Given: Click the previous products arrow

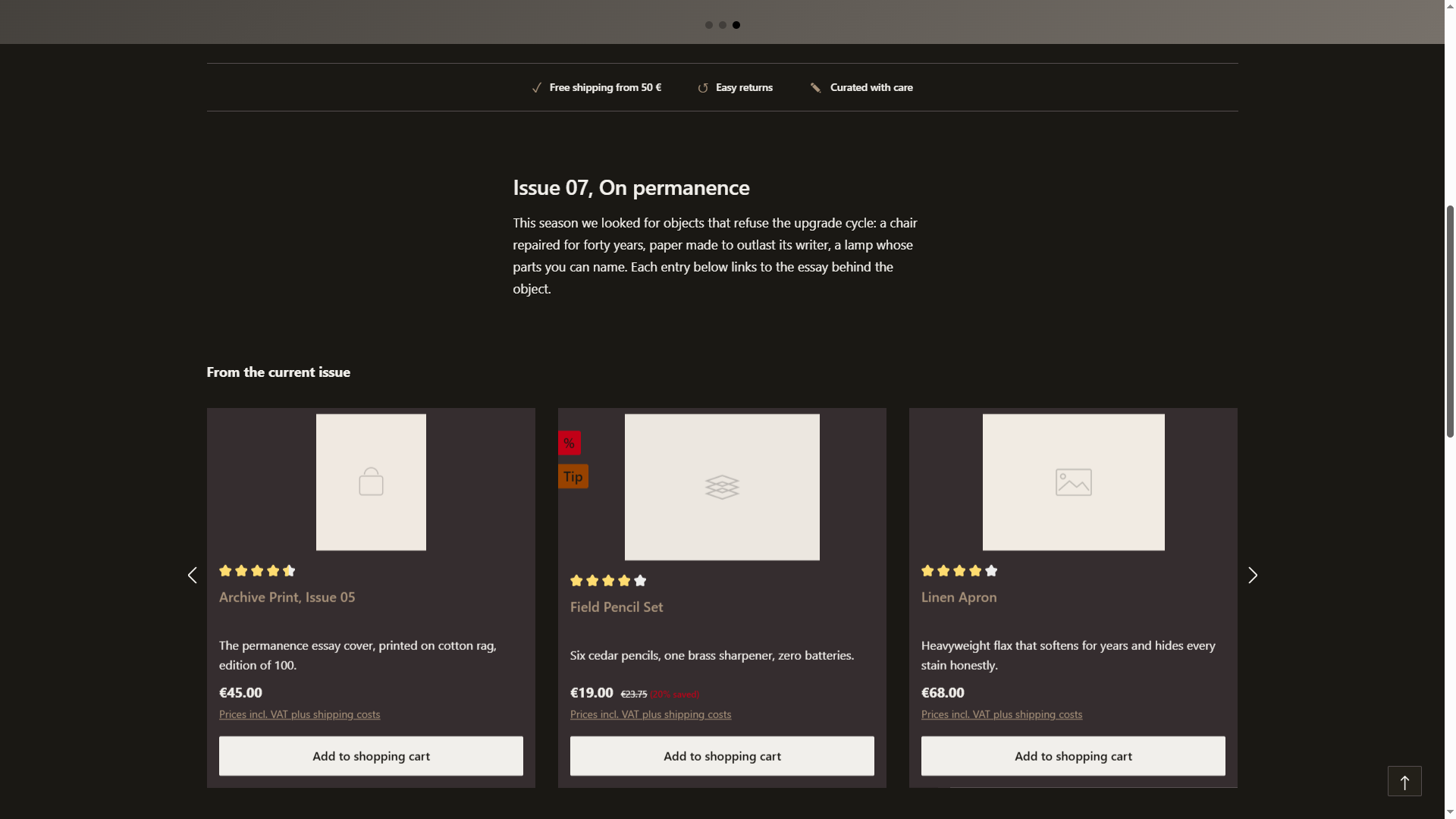Looking at the screenshot, I should [192, 576].
